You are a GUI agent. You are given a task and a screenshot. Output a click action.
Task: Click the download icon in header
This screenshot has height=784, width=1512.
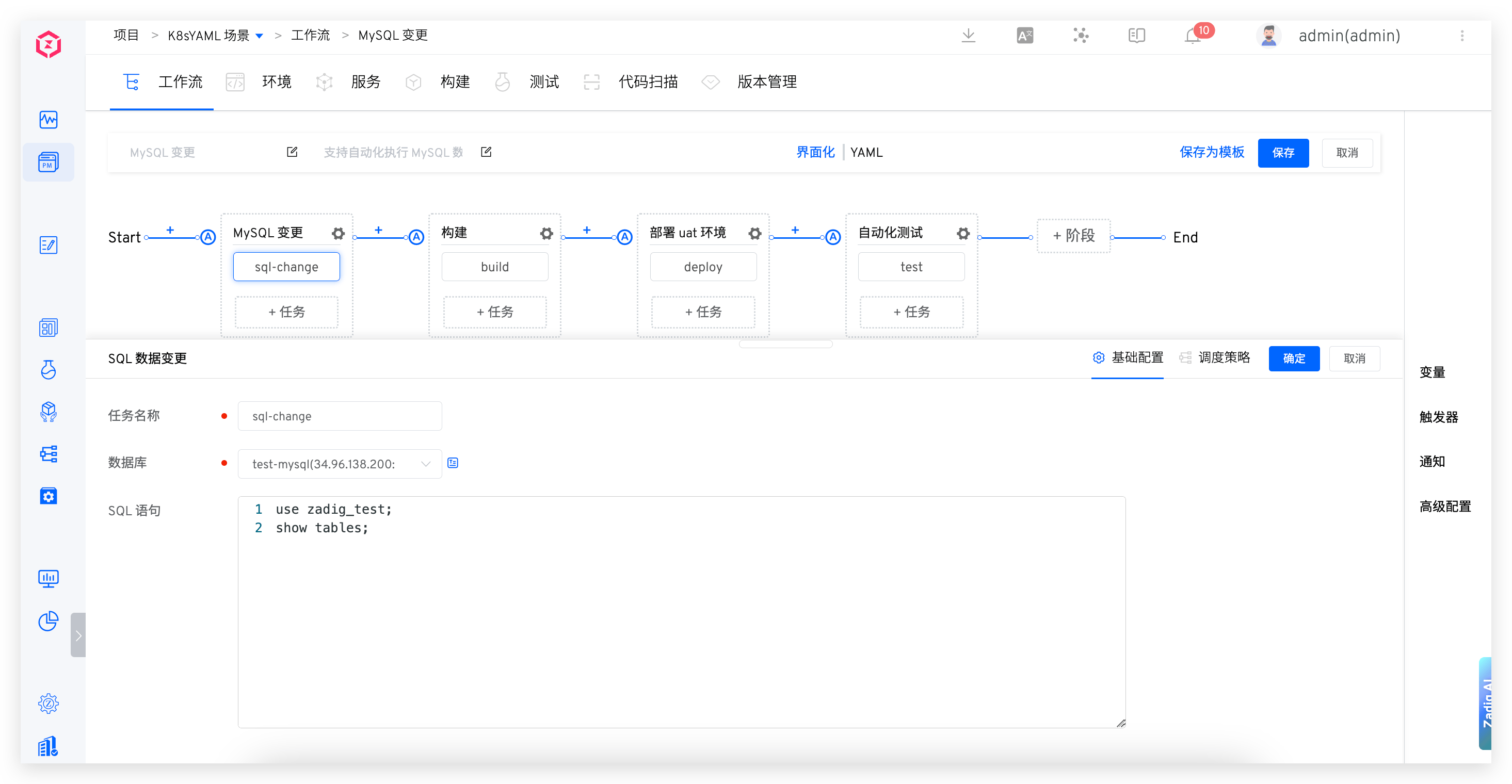(x=969, y=36)
